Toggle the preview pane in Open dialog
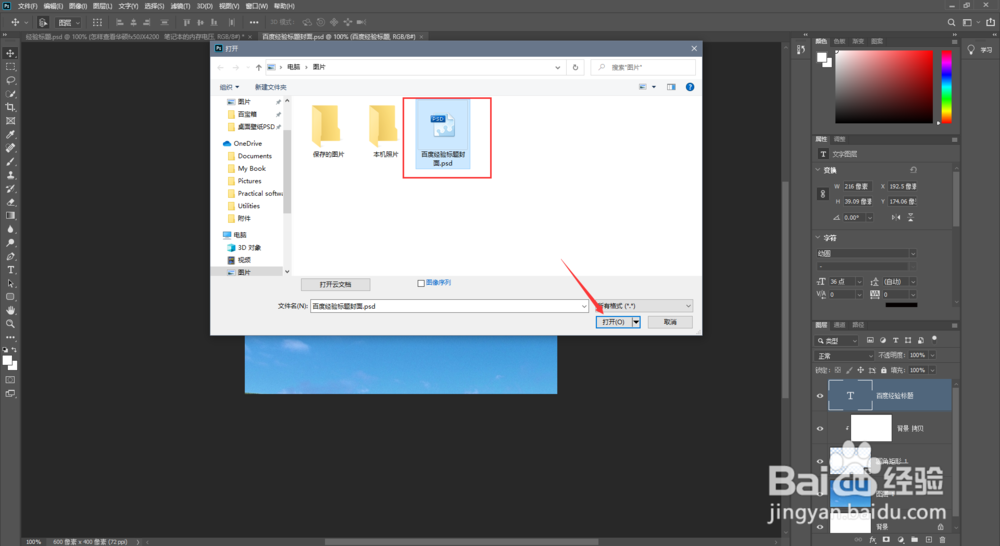 coord(671,87)
